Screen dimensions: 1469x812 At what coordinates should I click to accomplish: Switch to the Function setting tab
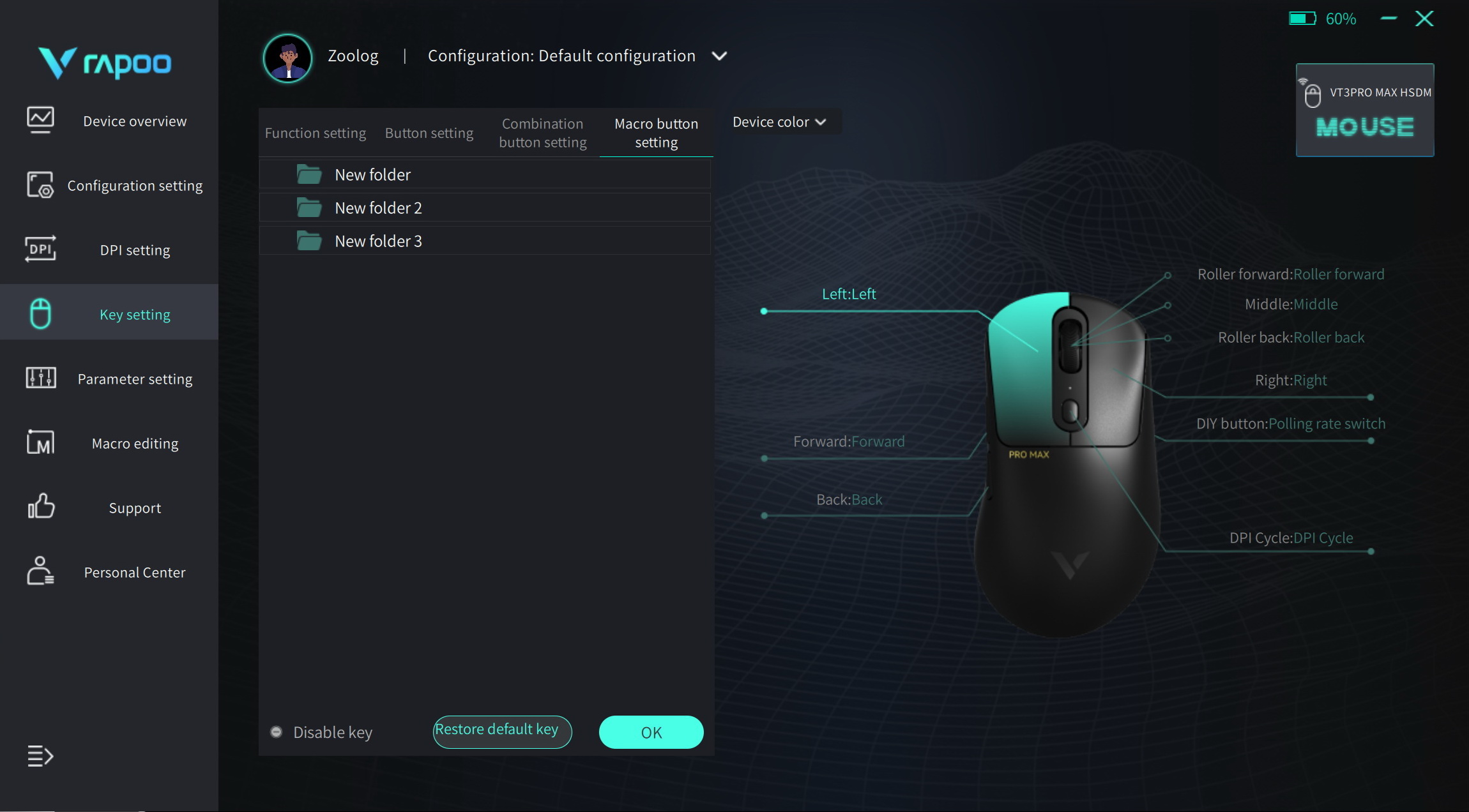coord(316,133)
